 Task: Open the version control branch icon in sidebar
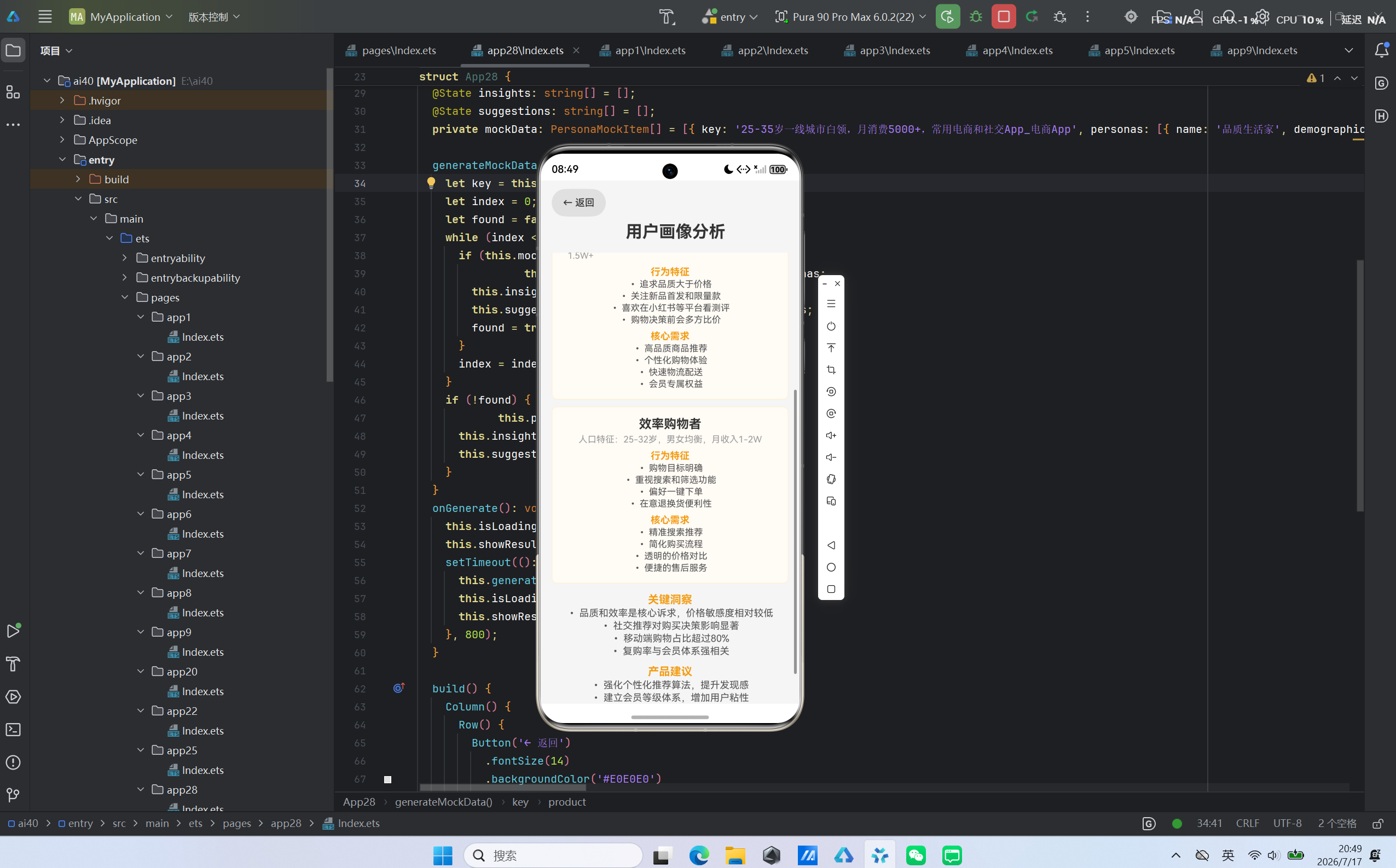point(13,795)
